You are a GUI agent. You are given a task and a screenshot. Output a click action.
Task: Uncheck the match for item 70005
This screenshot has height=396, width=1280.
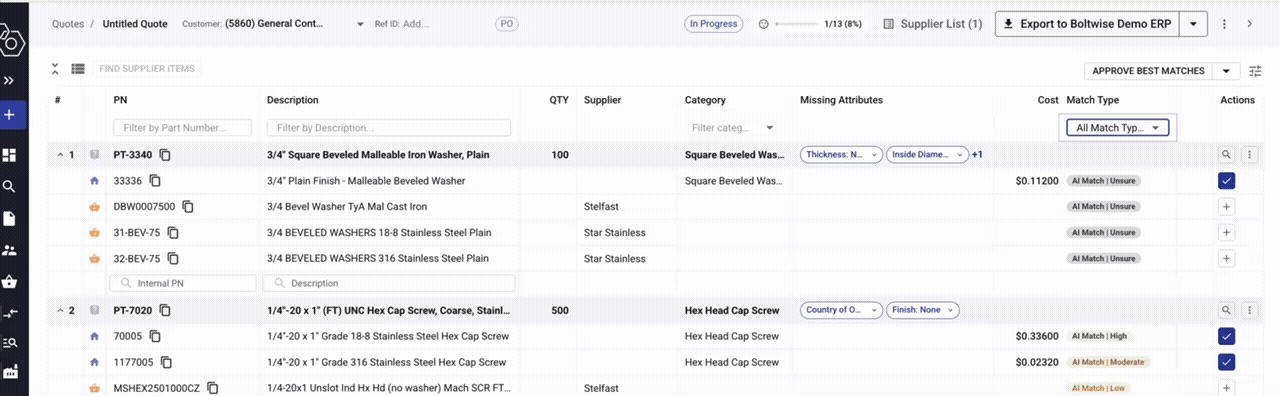pos(1227,337)
